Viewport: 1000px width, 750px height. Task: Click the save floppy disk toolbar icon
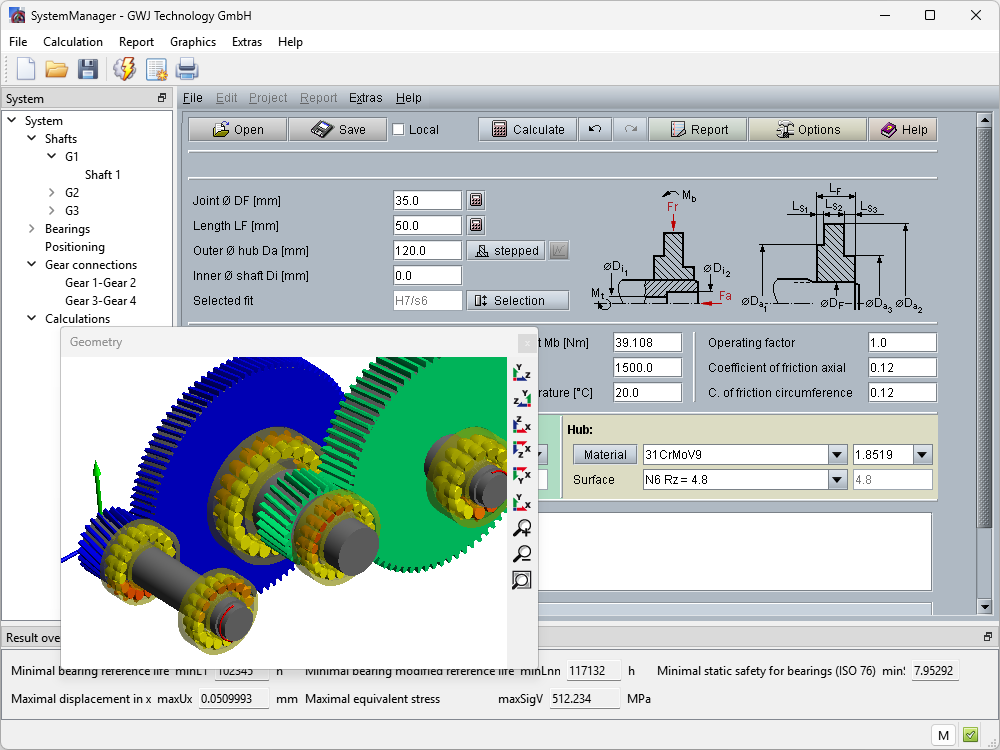88,69
